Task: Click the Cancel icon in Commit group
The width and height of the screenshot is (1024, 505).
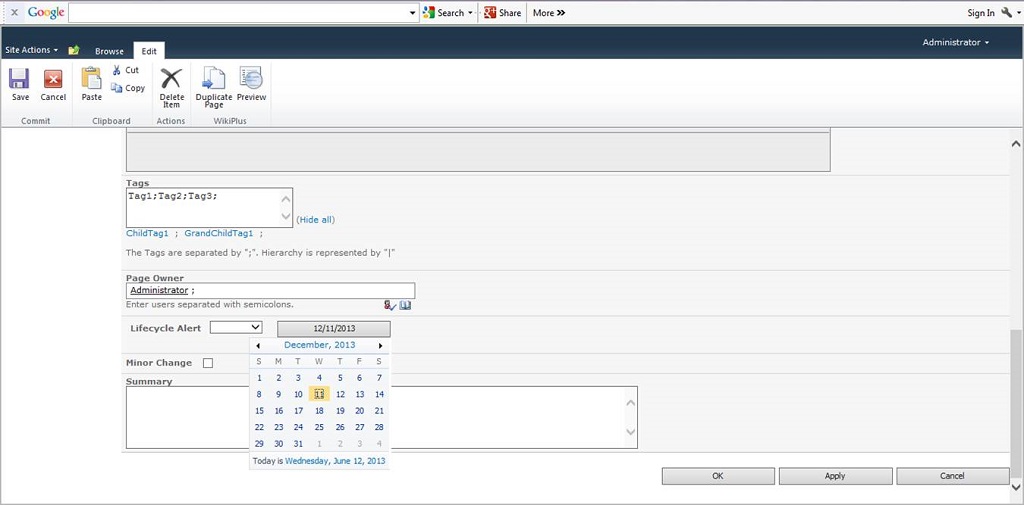Action: click(53, 80)
